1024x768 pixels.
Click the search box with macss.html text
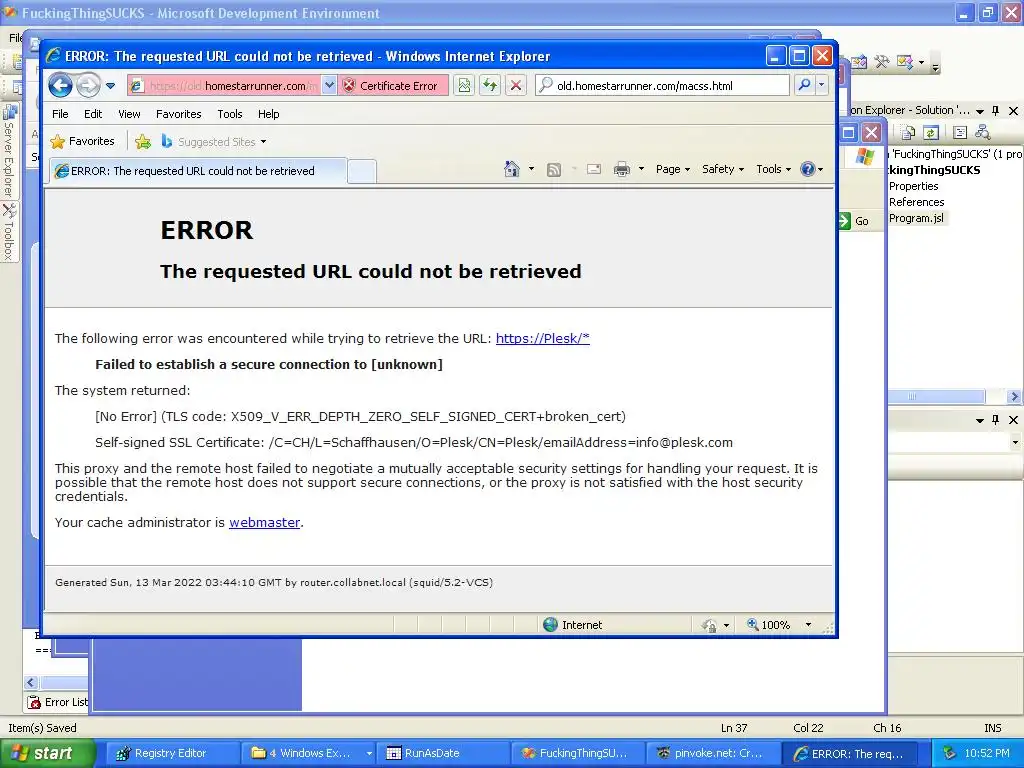[662, 86]
